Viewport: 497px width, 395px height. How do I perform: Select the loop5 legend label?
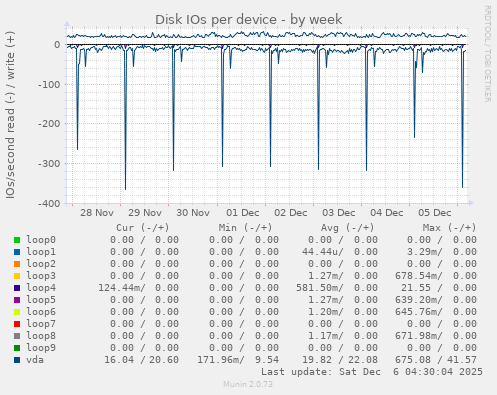click(x=41, y=300)
